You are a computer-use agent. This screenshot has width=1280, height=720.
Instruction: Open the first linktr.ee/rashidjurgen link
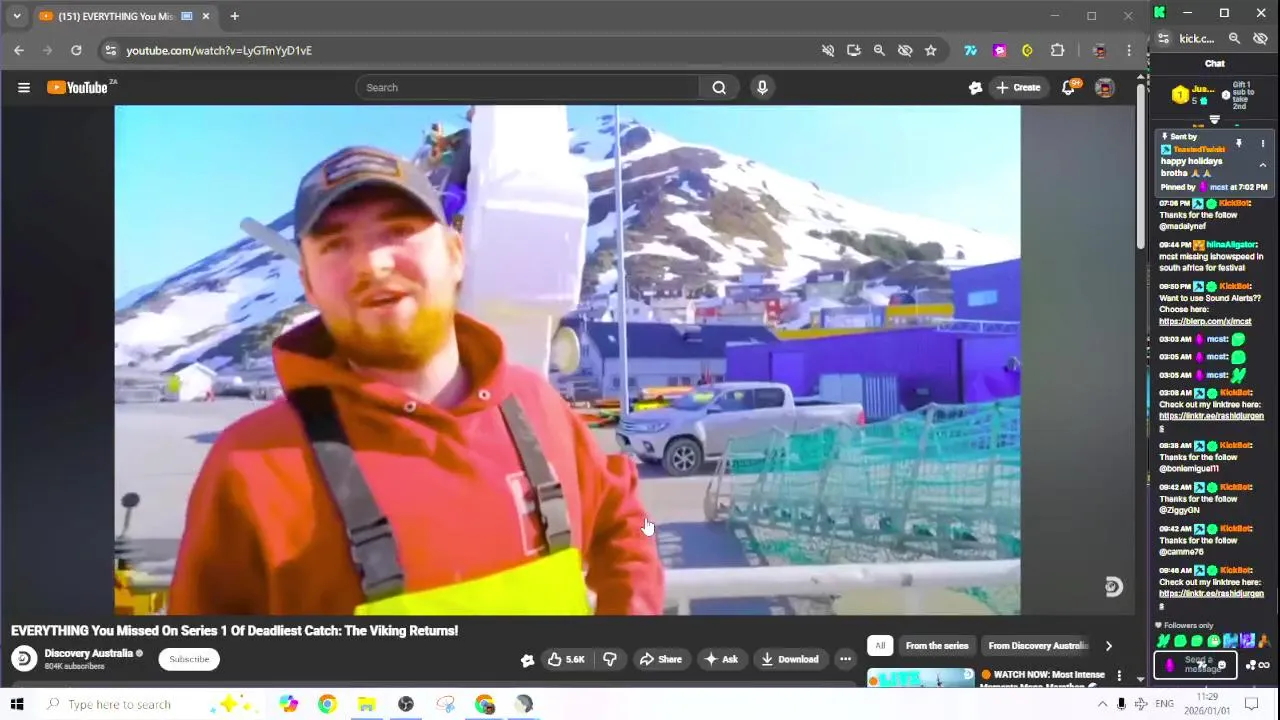[x=1211, y=420]
